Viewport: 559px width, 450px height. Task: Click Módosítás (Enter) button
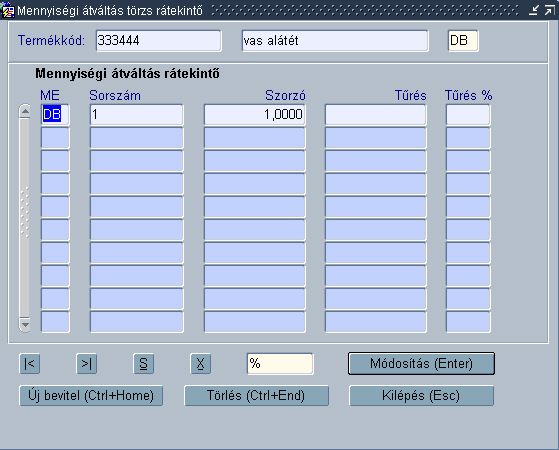(x=421, y=364)
